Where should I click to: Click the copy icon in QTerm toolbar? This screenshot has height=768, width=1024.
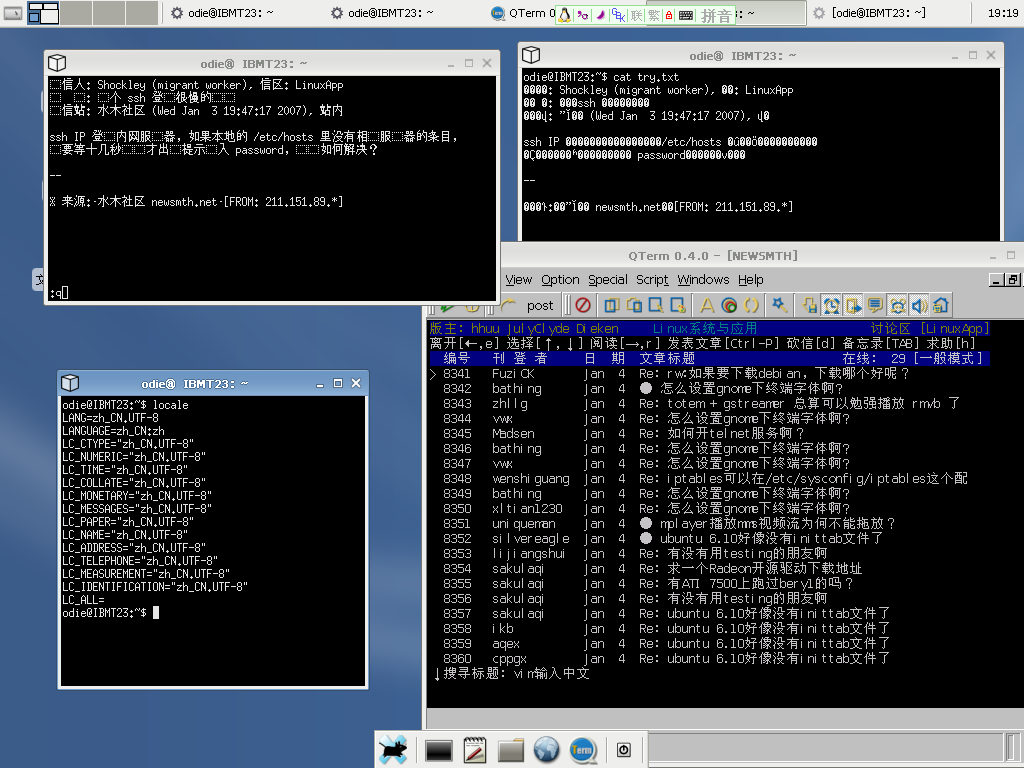point(612,305)
